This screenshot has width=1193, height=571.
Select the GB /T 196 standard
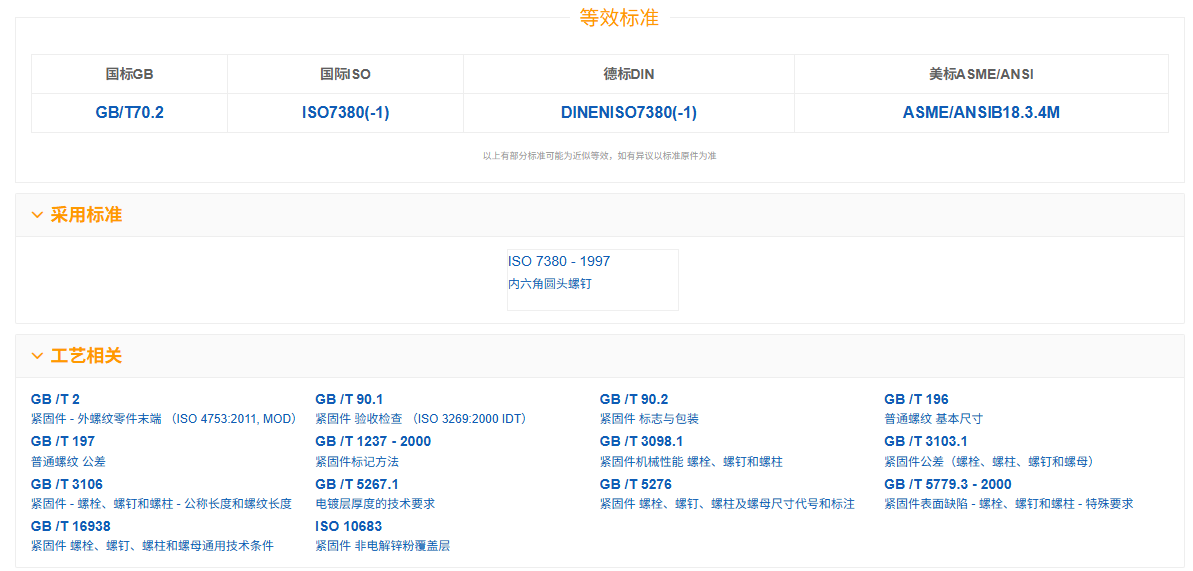916,399
